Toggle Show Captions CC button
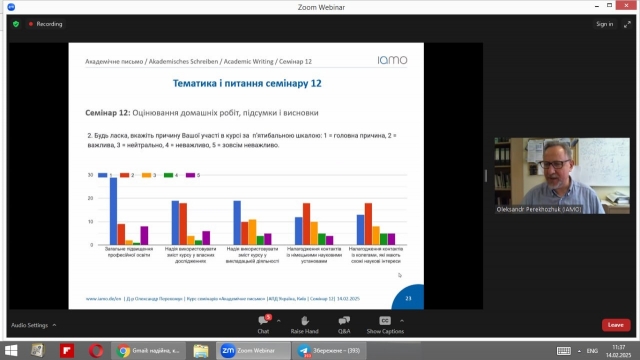The height and width of the screenshot is (360, 640). 385,321
